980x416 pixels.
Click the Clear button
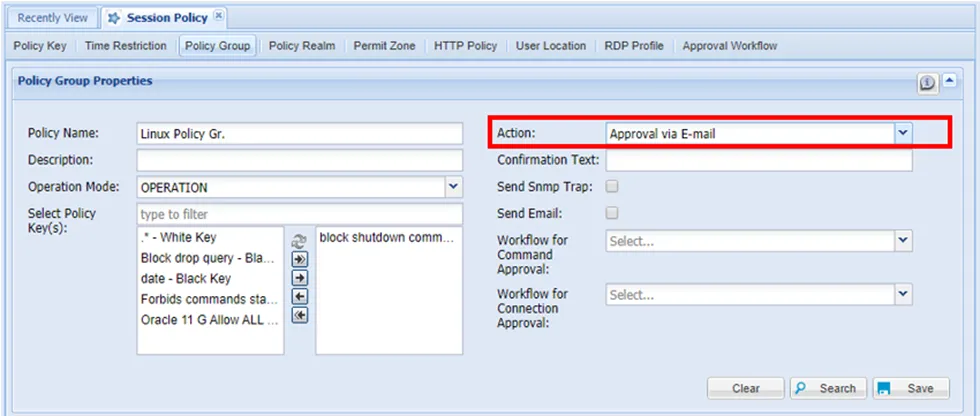pyautogui.click(x=746, y=388)
